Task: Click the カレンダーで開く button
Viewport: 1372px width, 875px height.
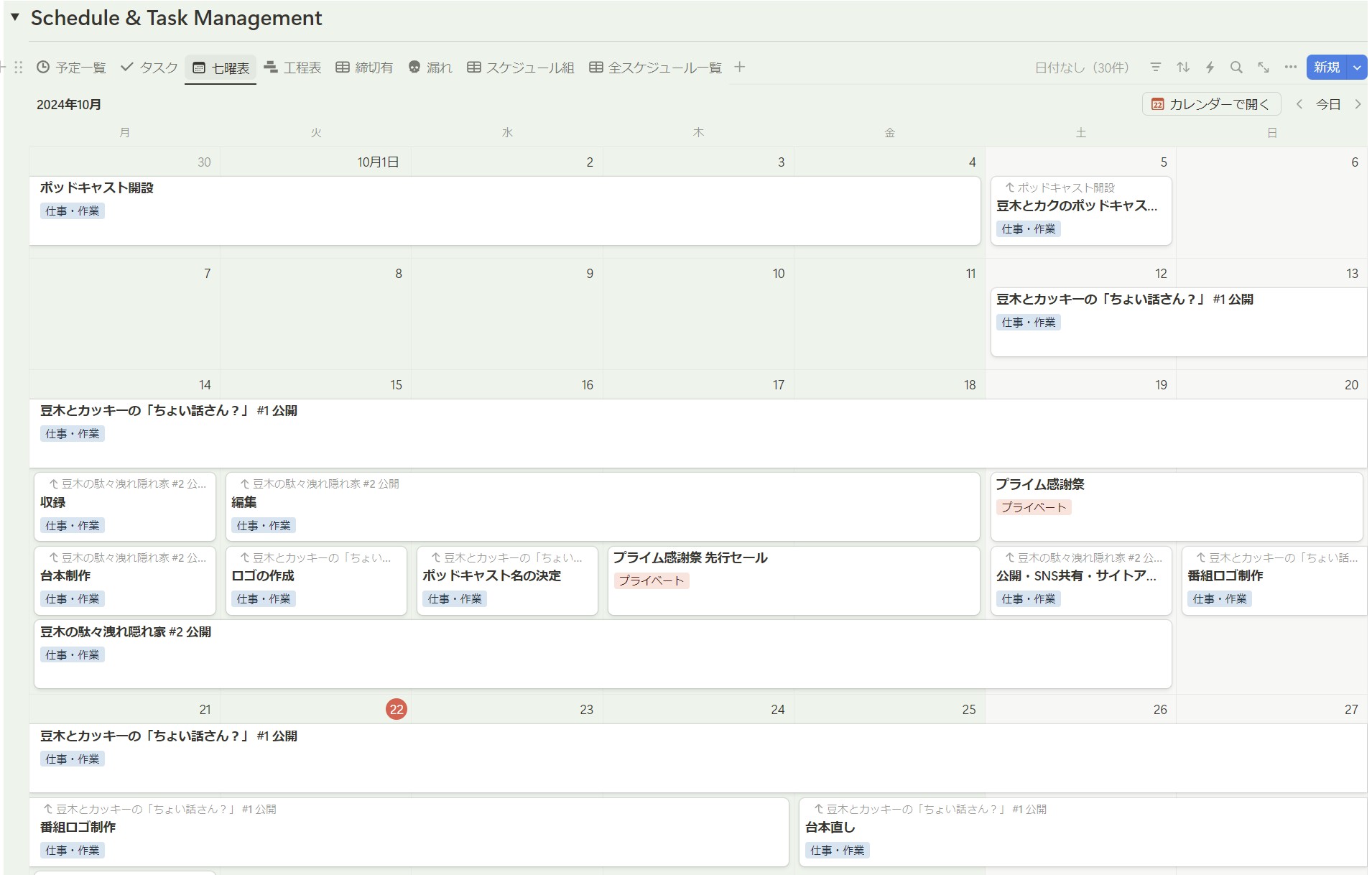Action: [x=1211, y=104]
